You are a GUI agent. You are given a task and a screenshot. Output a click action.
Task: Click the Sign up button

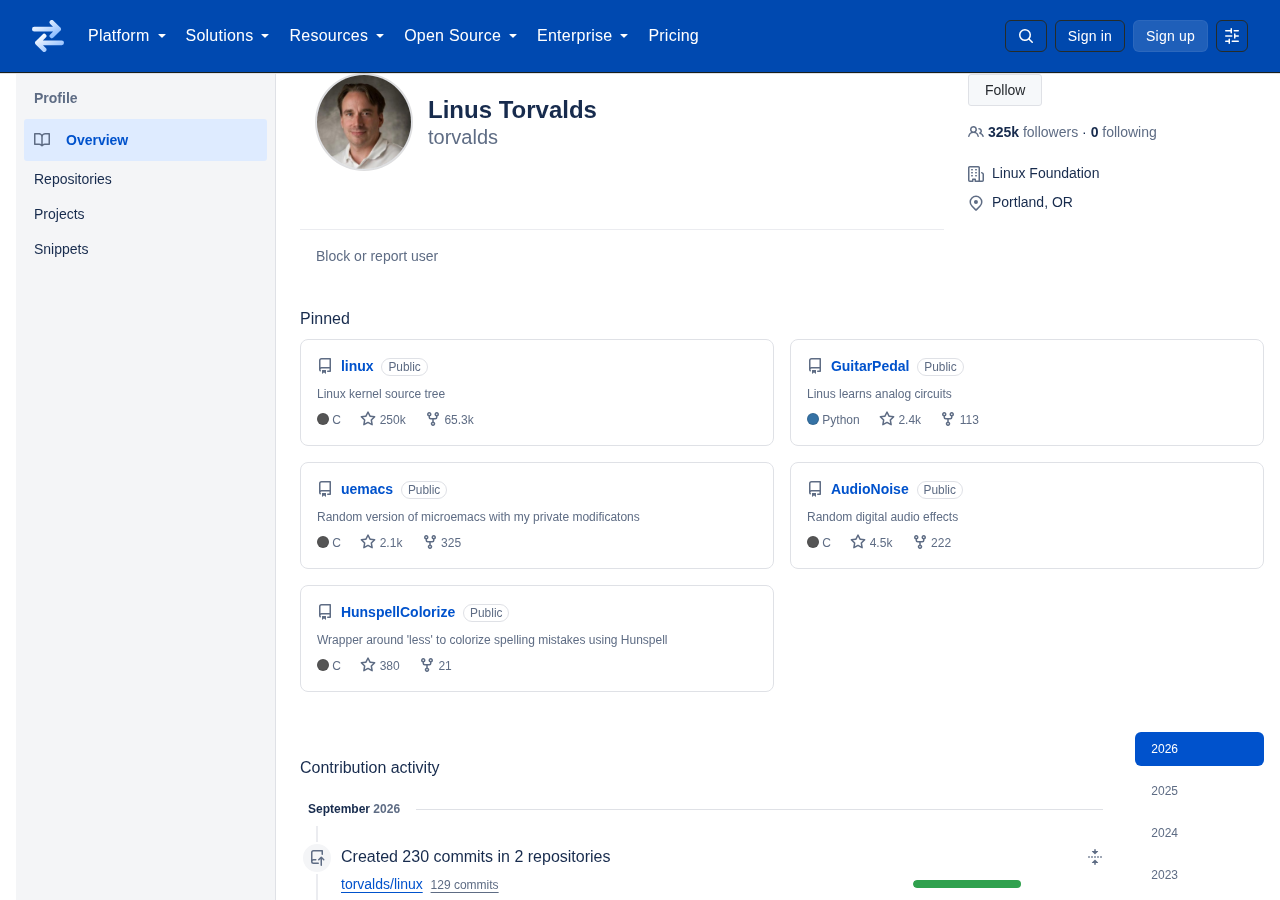(1170, 36)
